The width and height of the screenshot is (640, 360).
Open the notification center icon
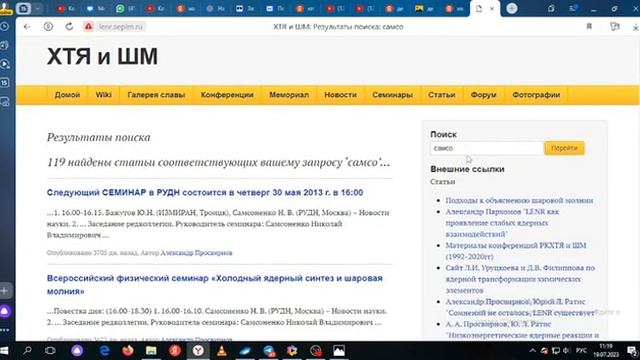tap(632, 351)
